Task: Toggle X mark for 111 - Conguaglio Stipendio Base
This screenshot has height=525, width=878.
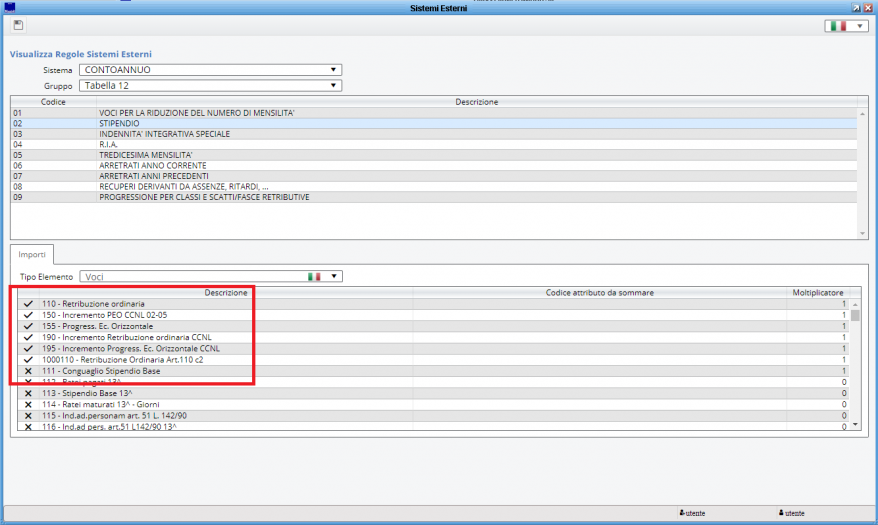Action: click(x=28, y=371)
